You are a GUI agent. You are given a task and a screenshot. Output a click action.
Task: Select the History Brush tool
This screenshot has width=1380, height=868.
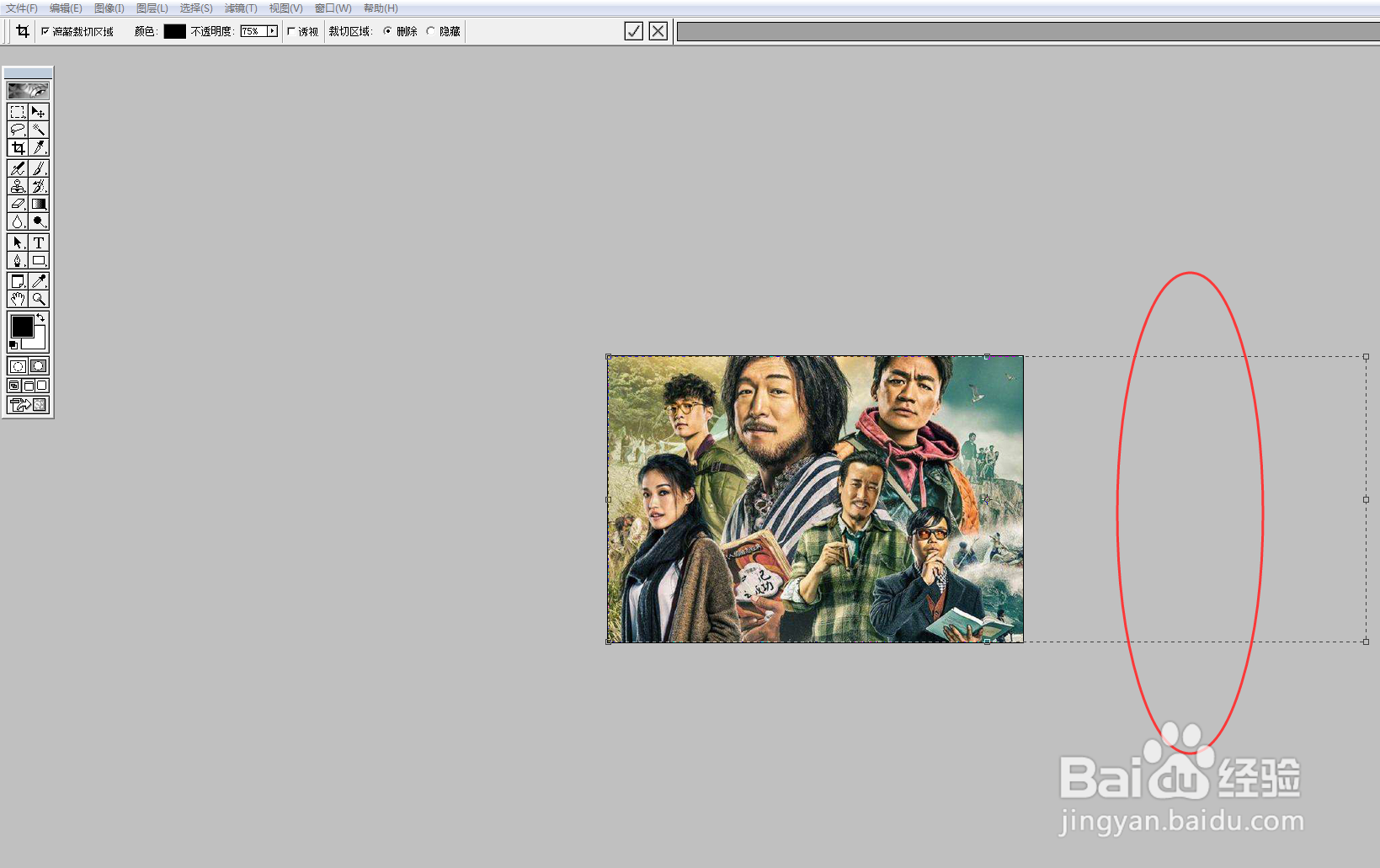pos(39,186)
